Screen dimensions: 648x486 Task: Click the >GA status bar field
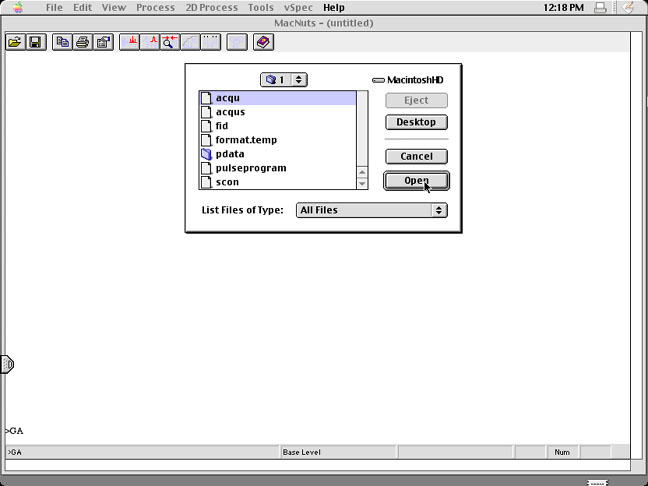143,452
